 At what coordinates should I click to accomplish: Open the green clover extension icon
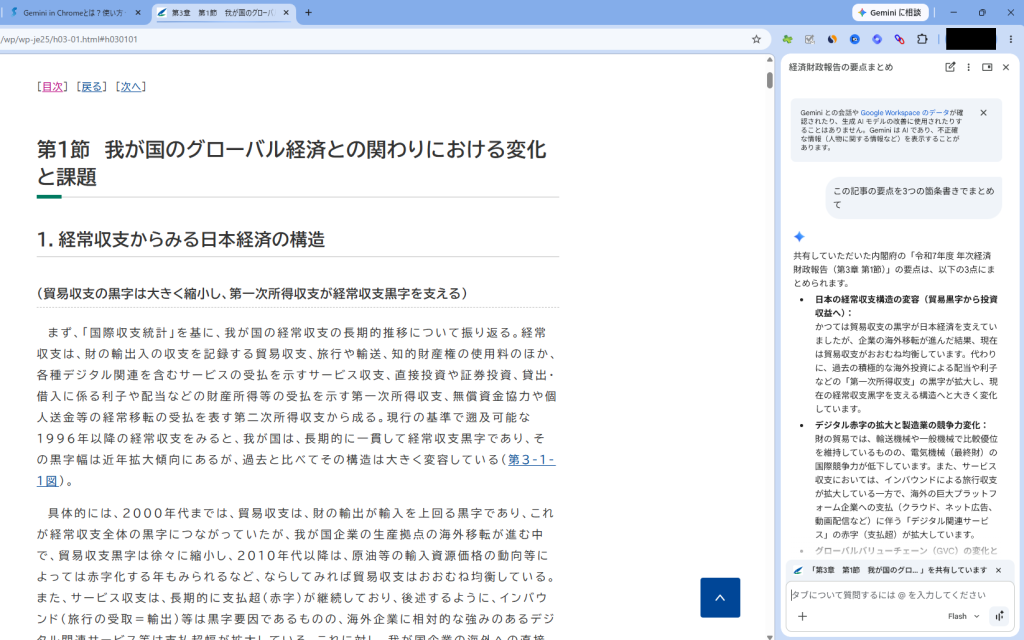point(788,39)
